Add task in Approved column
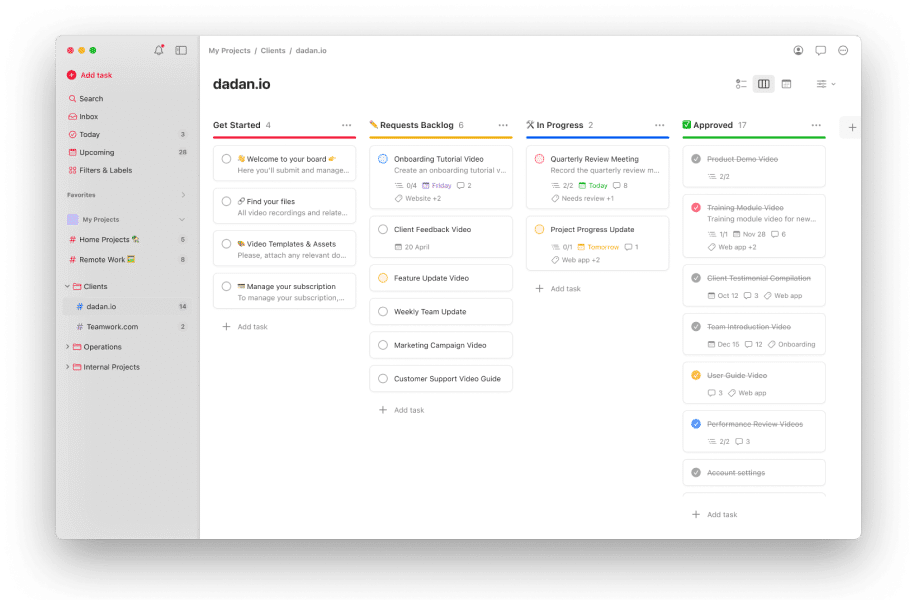 715,515
